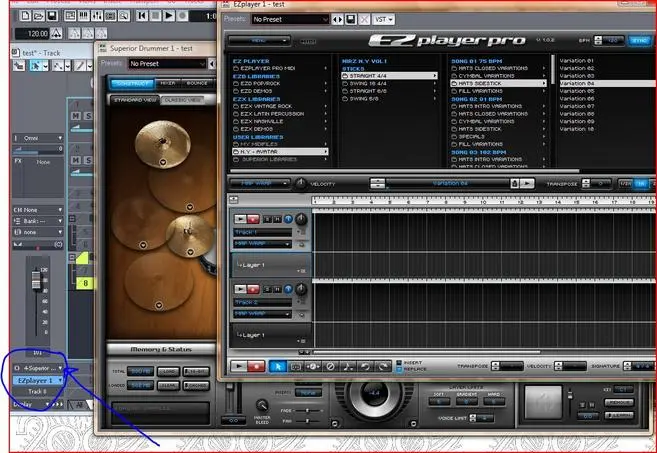The image size is (657, 453).
Task: Open the EZplayer Presets dropdown
Action: [x=289, y=19]
